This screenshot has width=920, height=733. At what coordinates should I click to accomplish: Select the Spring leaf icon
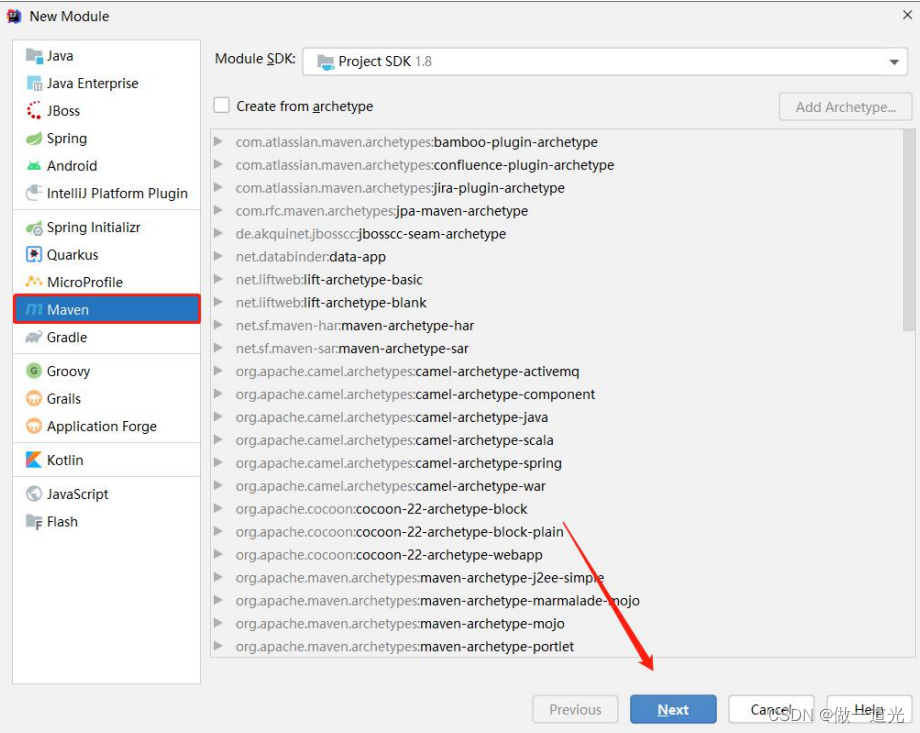[x=34, y=139]
